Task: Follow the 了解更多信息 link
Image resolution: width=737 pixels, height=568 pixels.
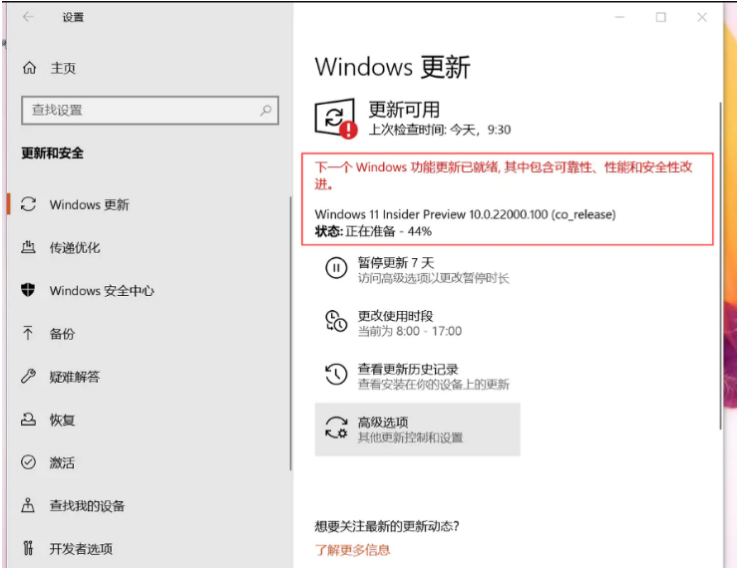Action: (353, 550)
